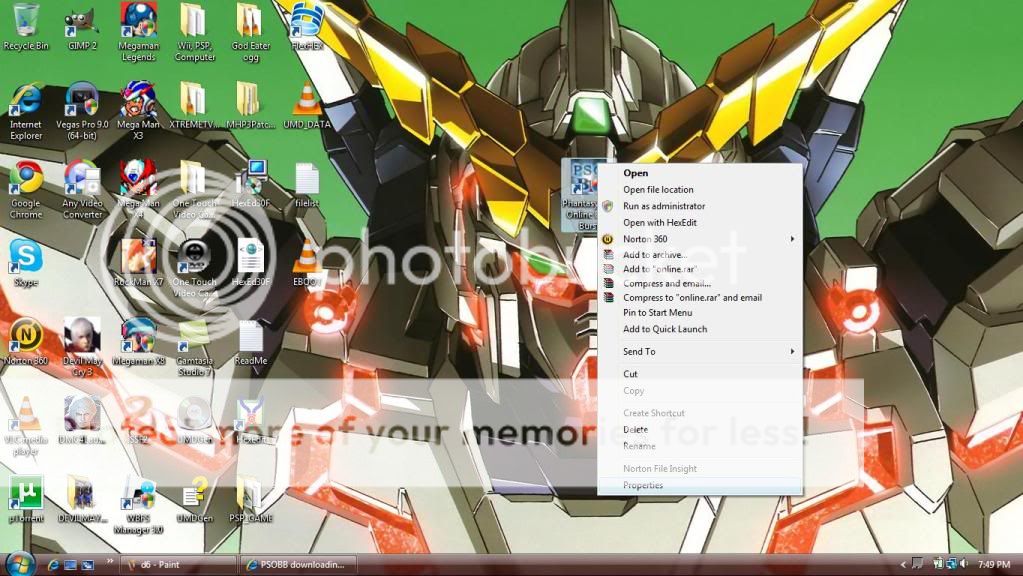Open the Windows Start button
This screenshot has width=1023, height=576.
click(20, 562)
